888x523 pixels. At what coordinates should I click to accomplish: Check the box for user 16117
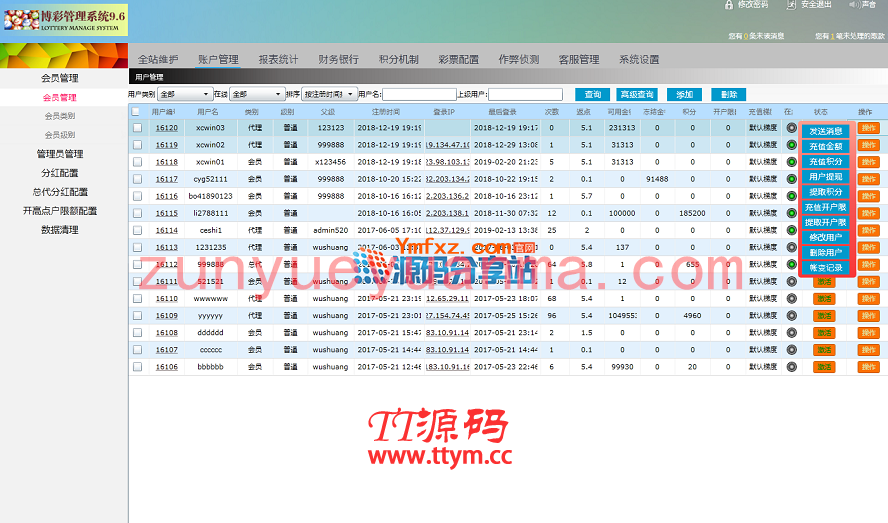(x=138, y=179)
